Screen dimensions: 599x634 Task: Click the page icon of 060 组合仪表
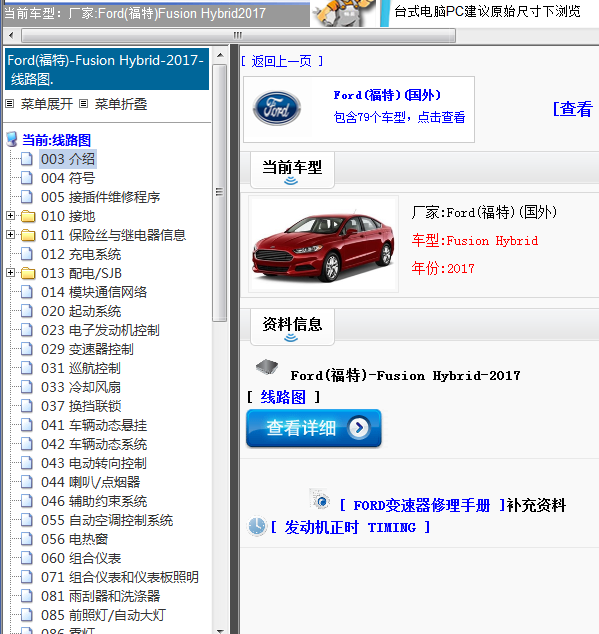point(27,558)
